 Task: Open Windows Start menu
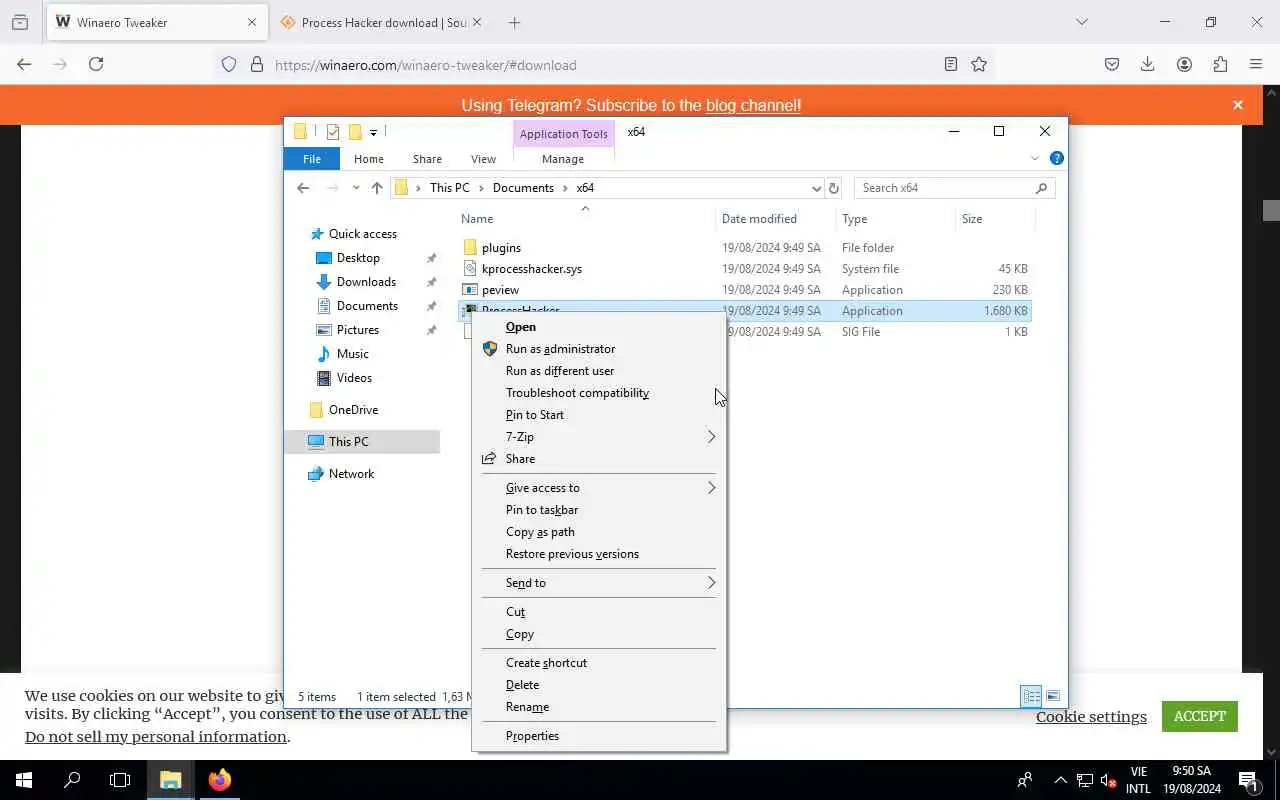24,780
